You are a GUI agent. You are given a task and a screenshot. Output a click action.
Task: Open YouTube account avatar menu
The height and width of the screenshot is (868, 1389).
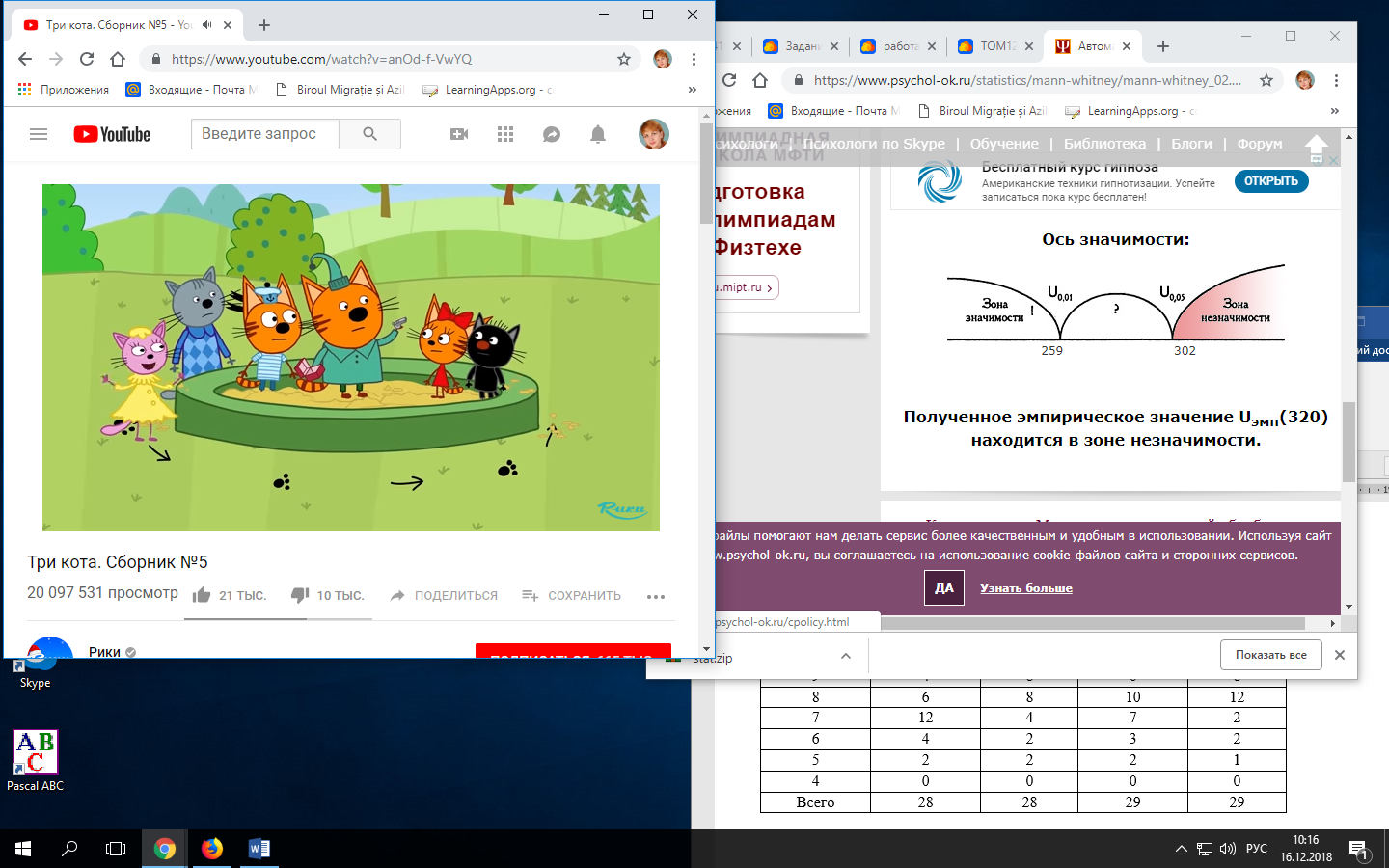click(x=654, y=134)
